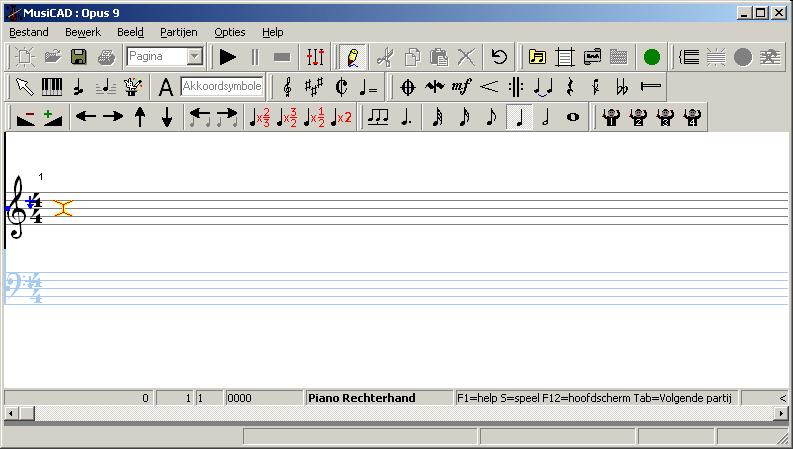Click the printer icon
This screenshot has height=449, width=793.
[106, 57]
